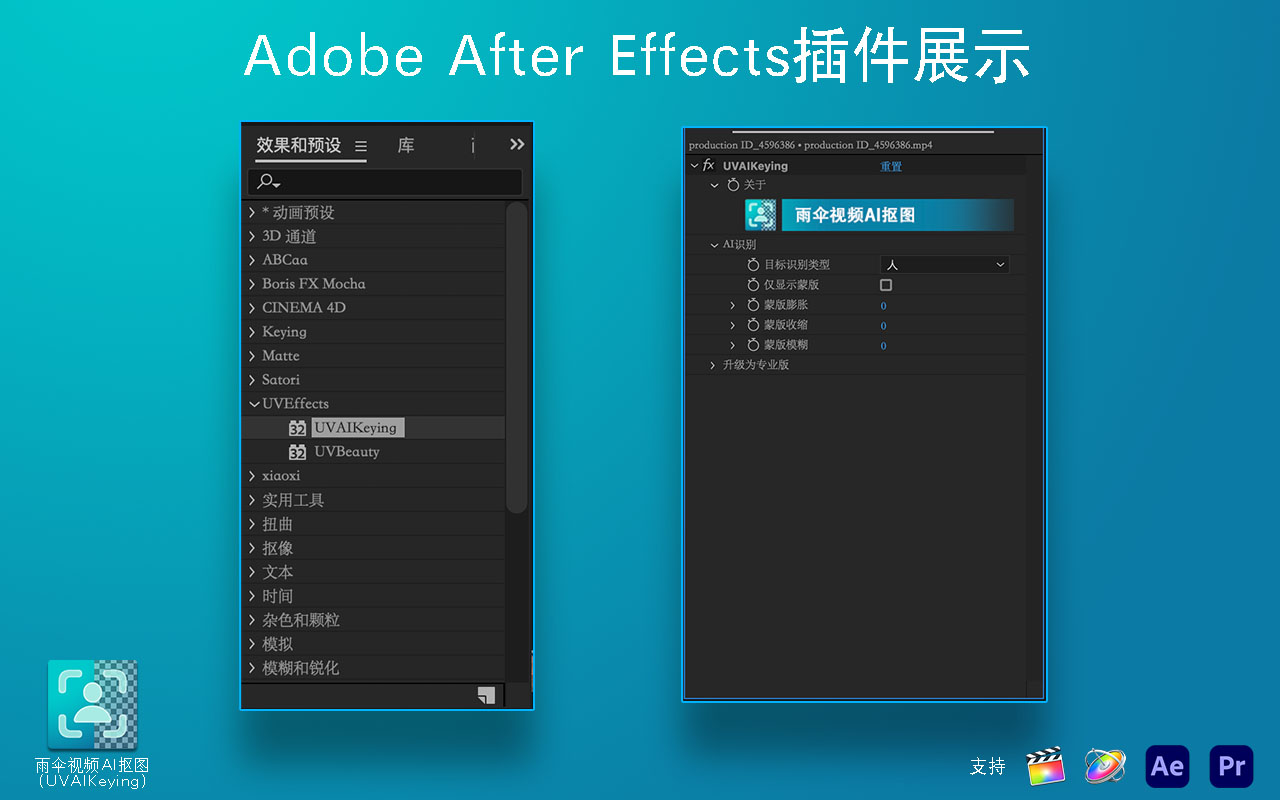Click the effects list vertical scrollbar
The image size is (1280, 800).
coord(516,358)
